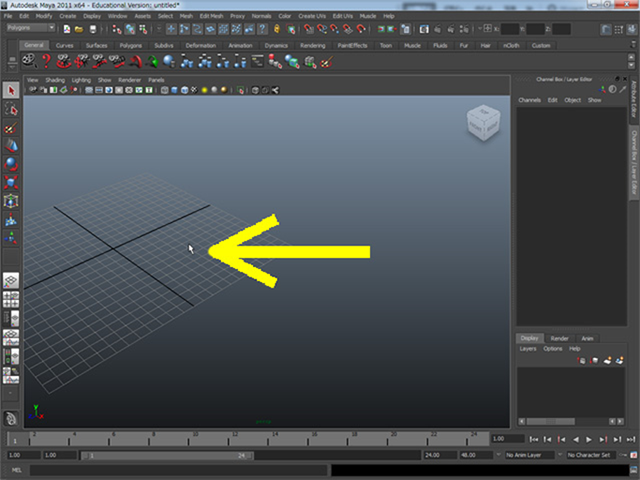Open the viewport Shading menu
The width and height of the screenshot is (640, 480).
tap(55, 80)
